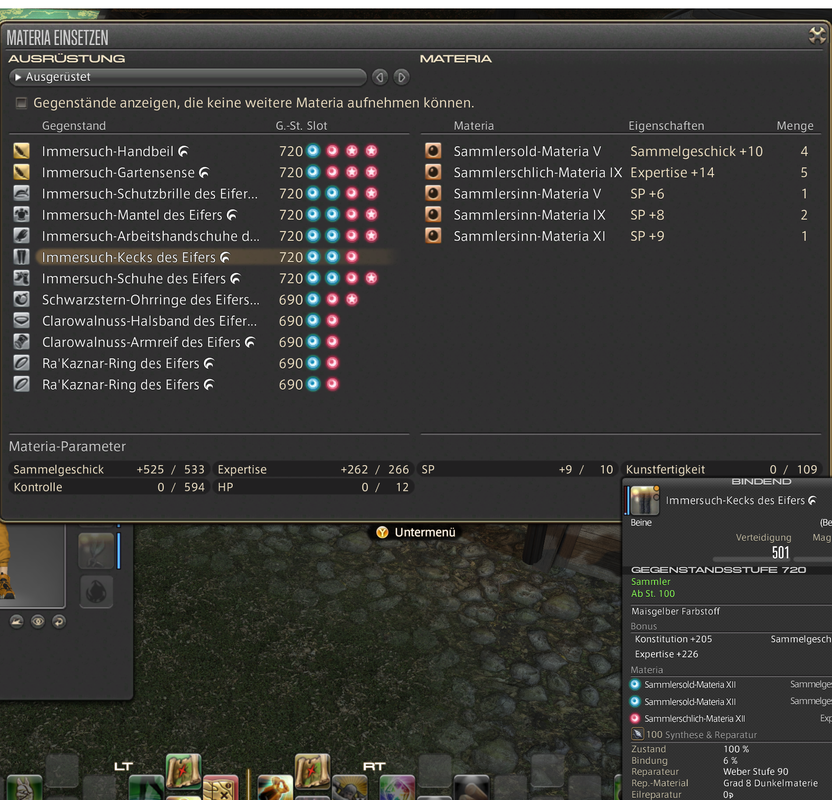Screen dimensions: 832x800
Task: Click the Immersuch-Arbeitshandschuhe gloves icon
Action: [21, 236]
